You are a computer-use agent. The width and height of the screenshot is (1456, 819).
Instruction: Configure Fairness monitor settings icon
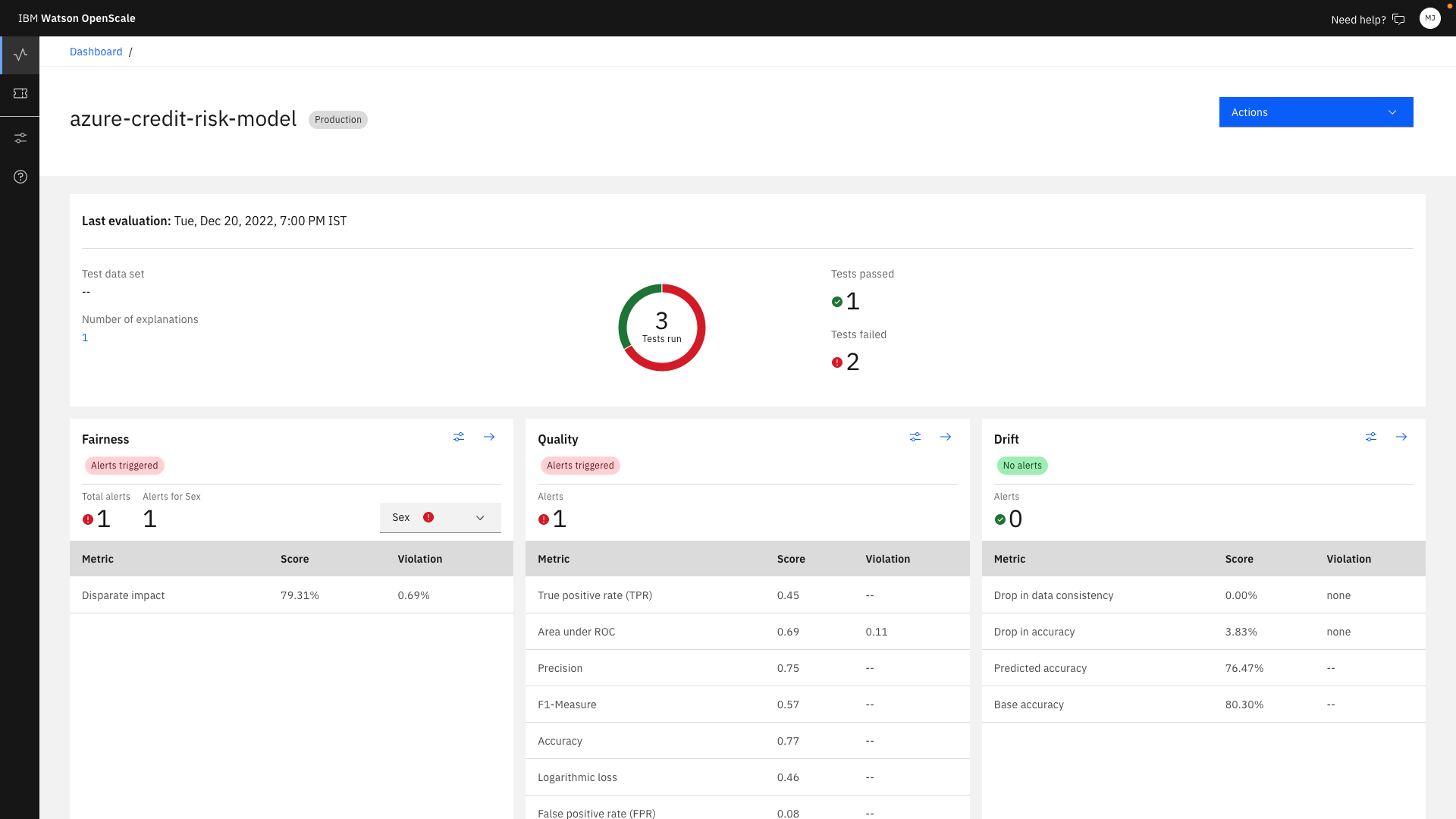(459, 437)
